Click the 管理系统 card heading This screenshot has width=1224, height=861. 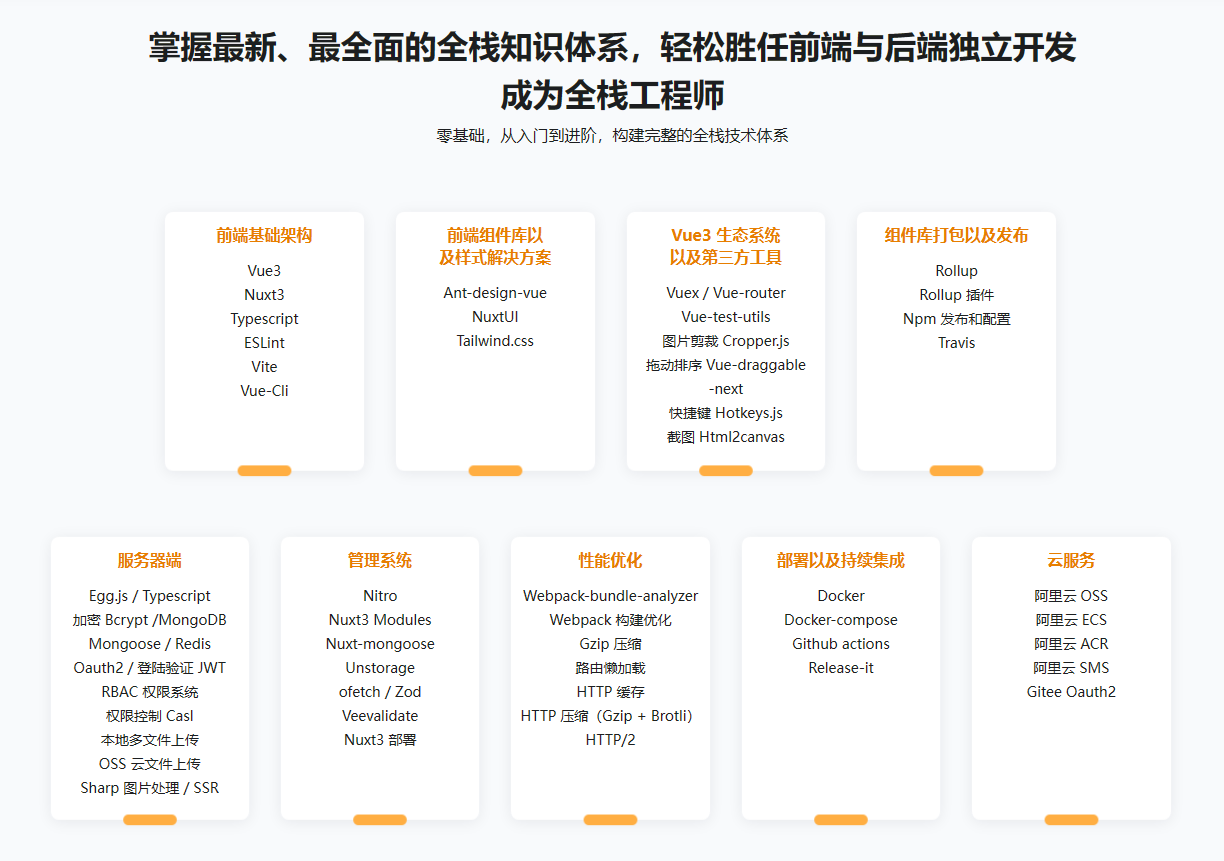point(380,561)
